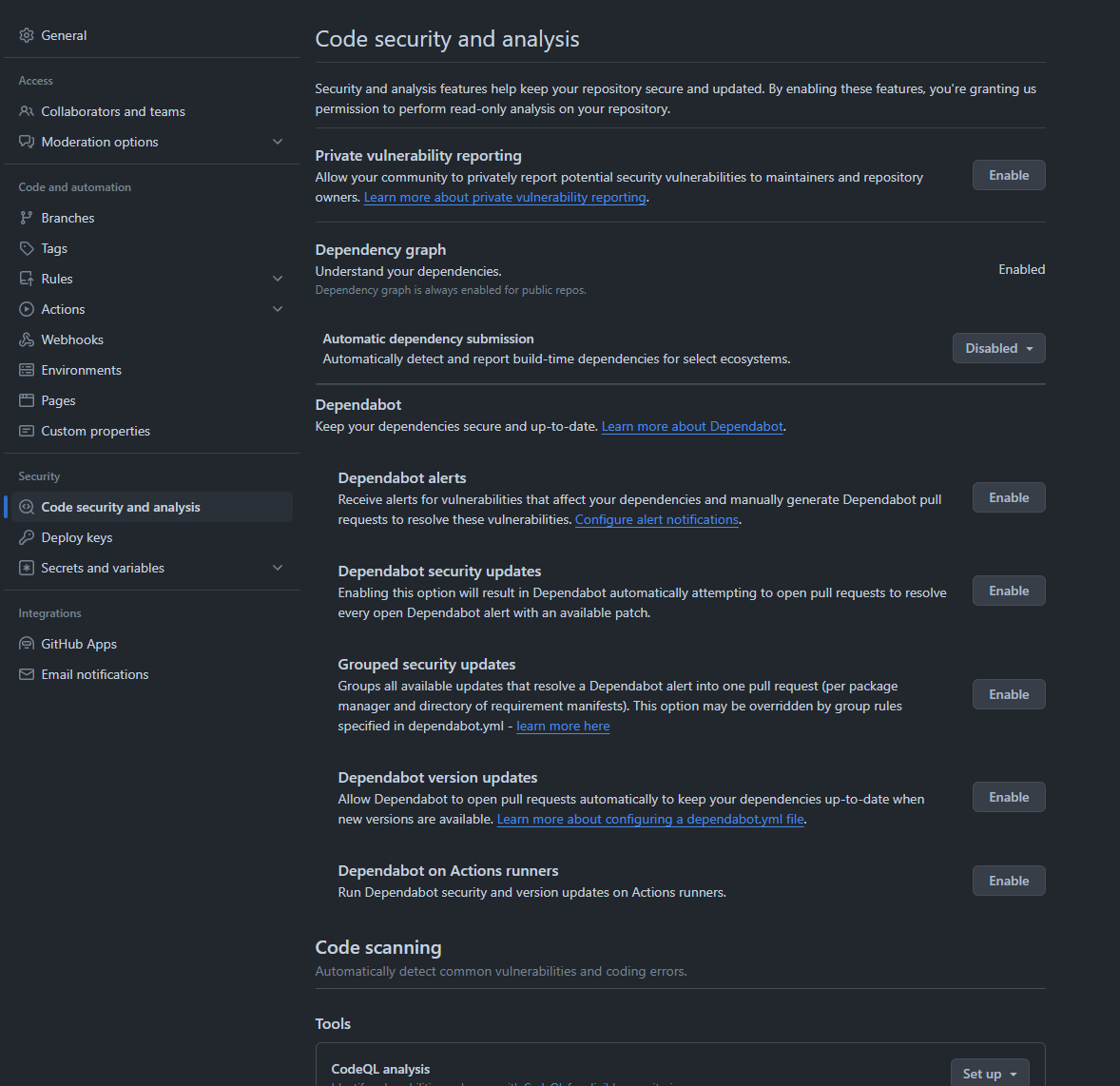Image resolution: width=1120 pixels, height=1086 pixels.
Task: Click the Rules icon in sidebar
Action: click(x=27, y=279)
